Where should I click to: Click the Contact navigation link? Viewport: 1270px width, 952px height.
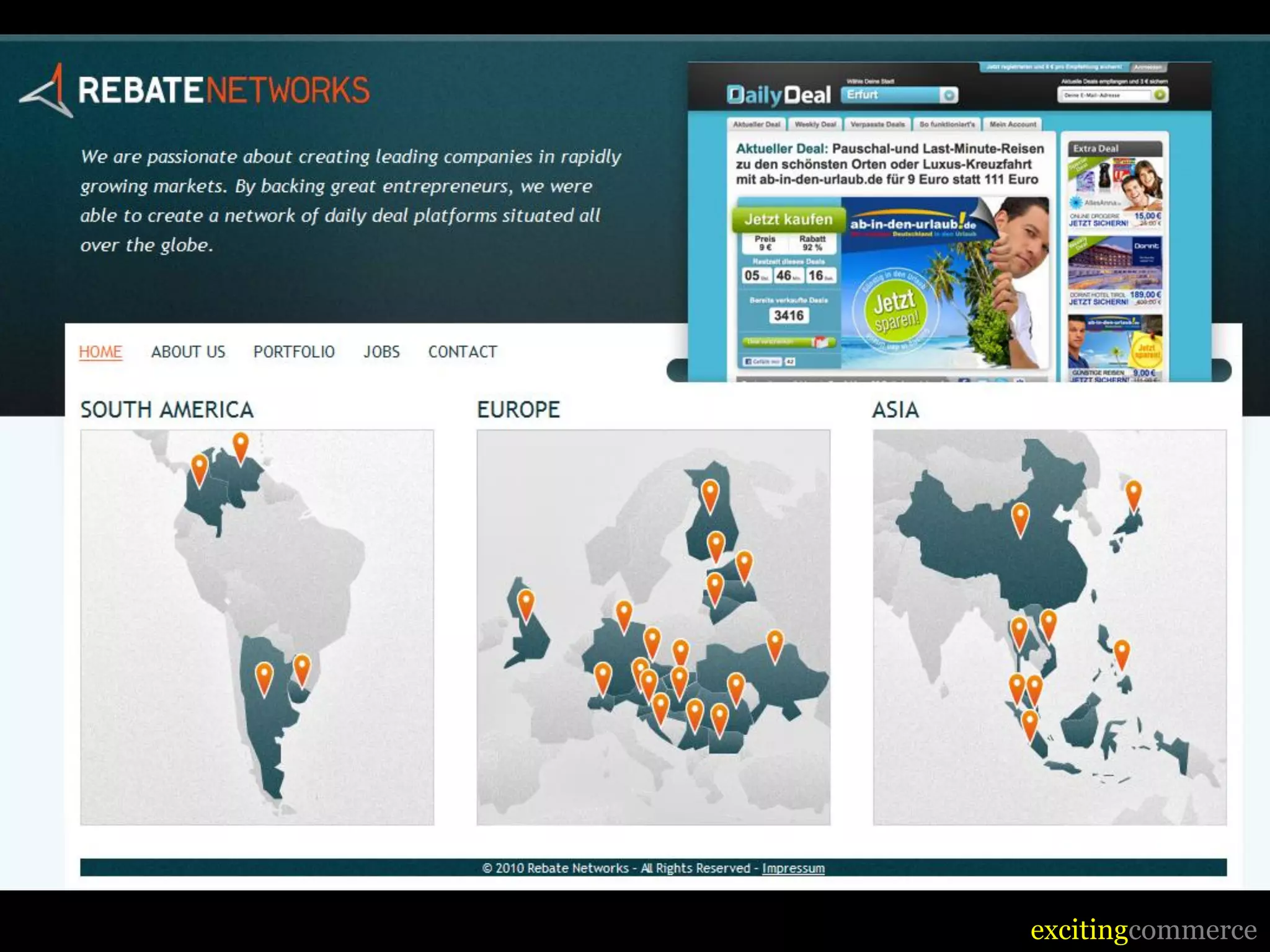point(462,352)
